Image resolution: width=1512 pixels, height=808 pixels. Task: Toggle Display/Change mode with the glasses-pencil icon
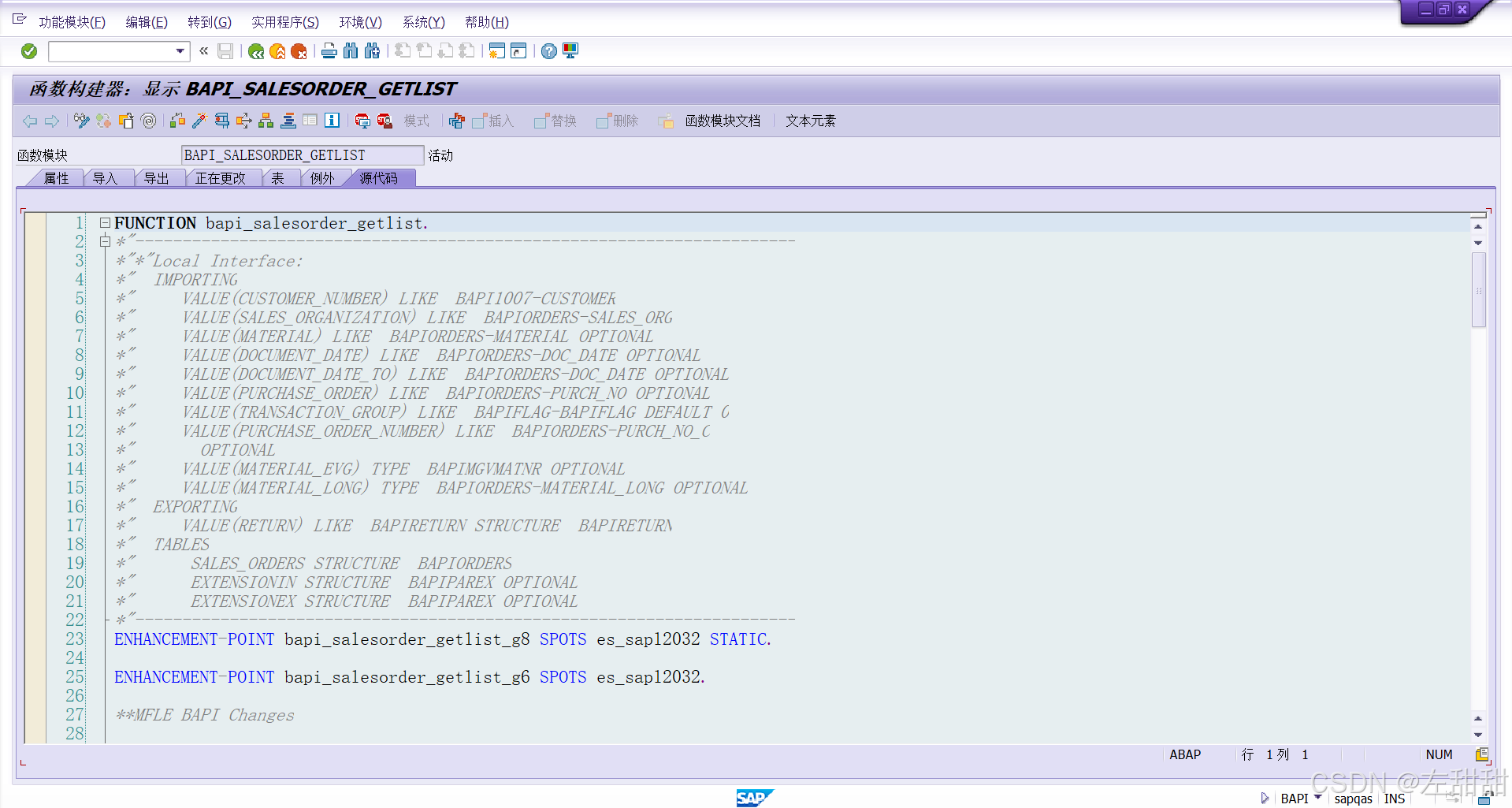tap(82, 121)
